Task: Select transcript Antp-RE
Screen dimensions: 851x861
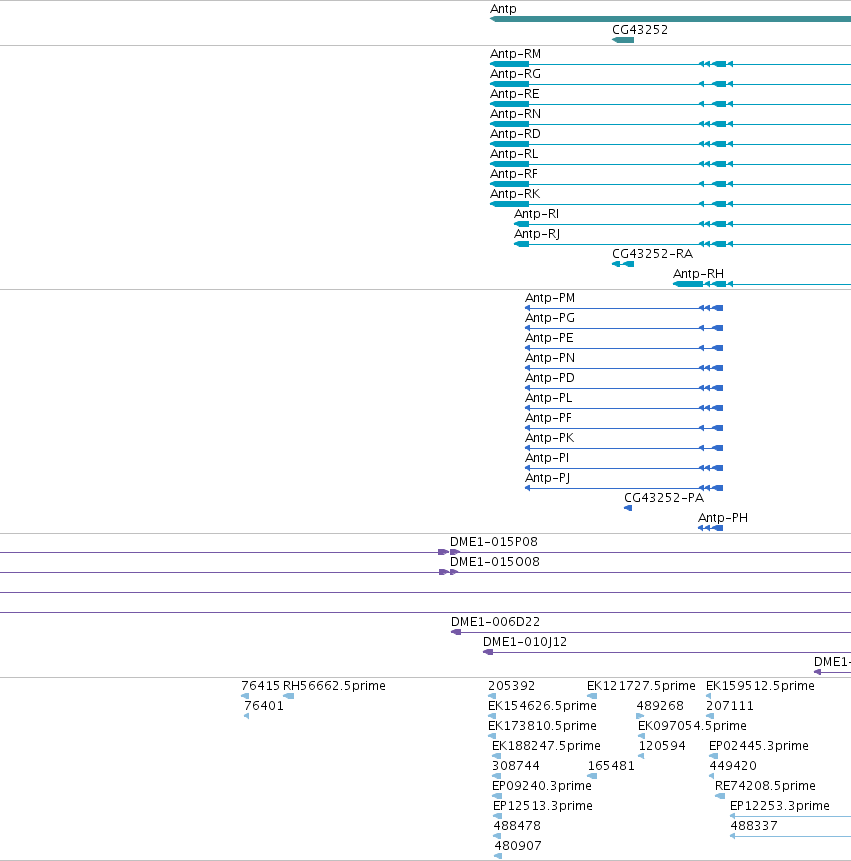Action: [514, 94]
